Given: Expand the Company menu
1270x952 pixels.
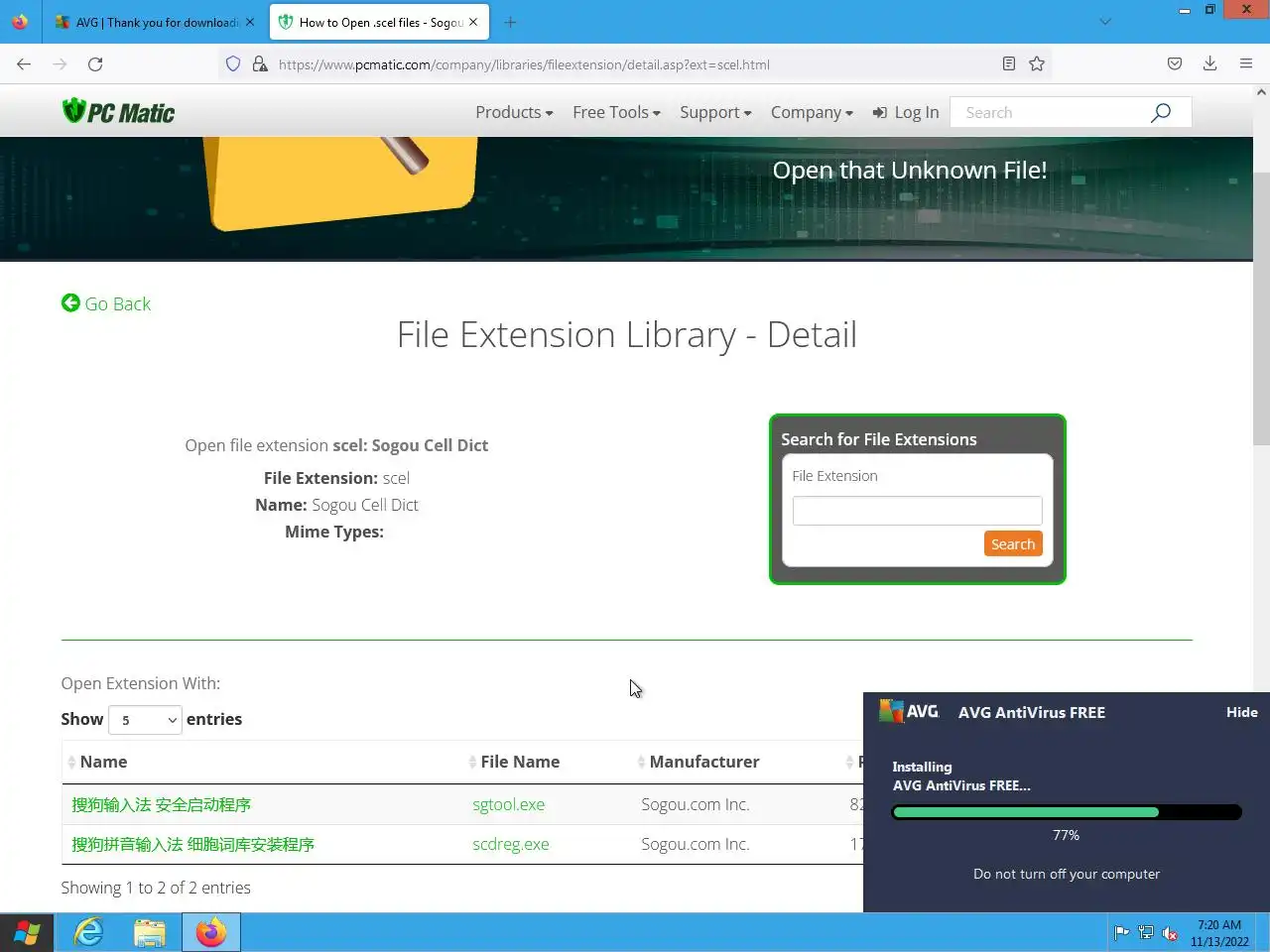Looking at the screenshot, I should click(x=812, y=112).
